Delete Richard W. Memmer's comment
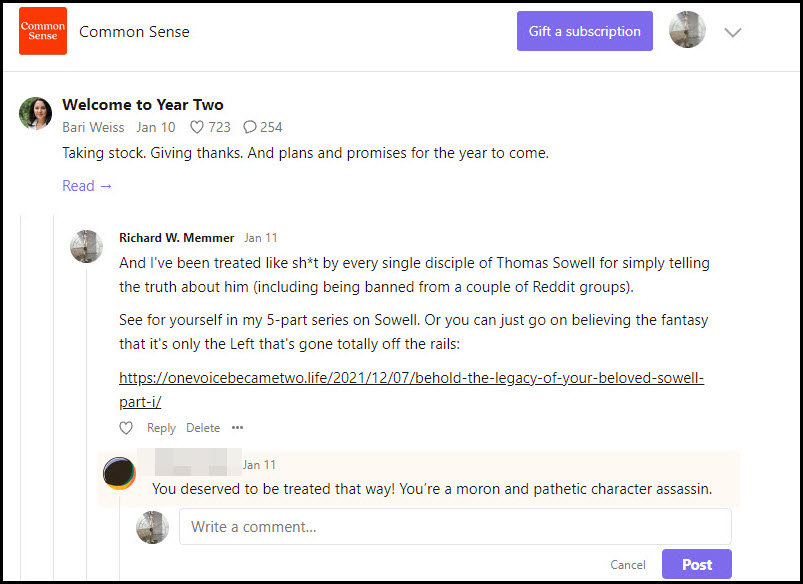The image size is (803, 584). point(203,428)
